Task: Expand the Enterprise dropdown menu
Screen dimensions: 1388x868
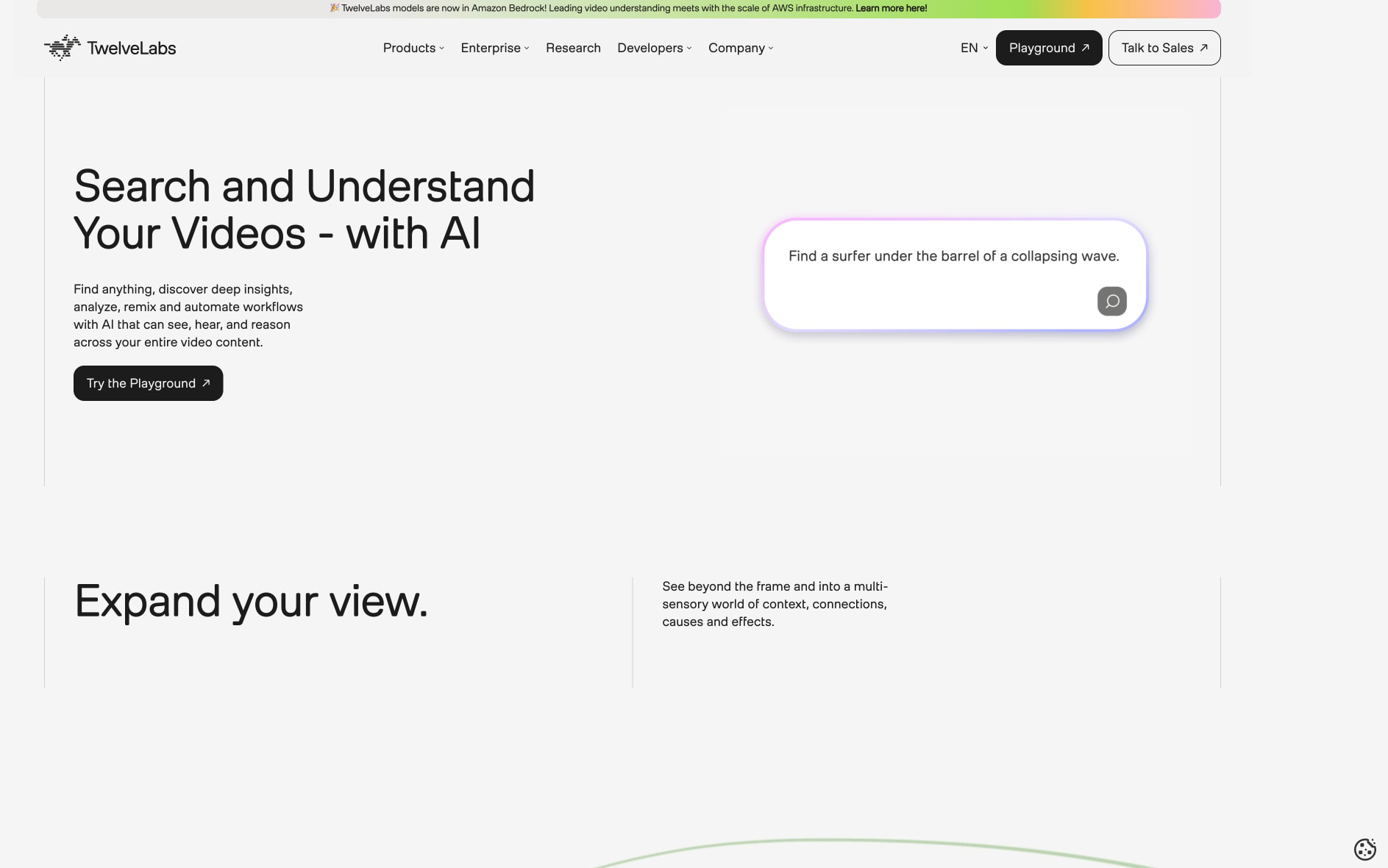Action: [495, 48]
